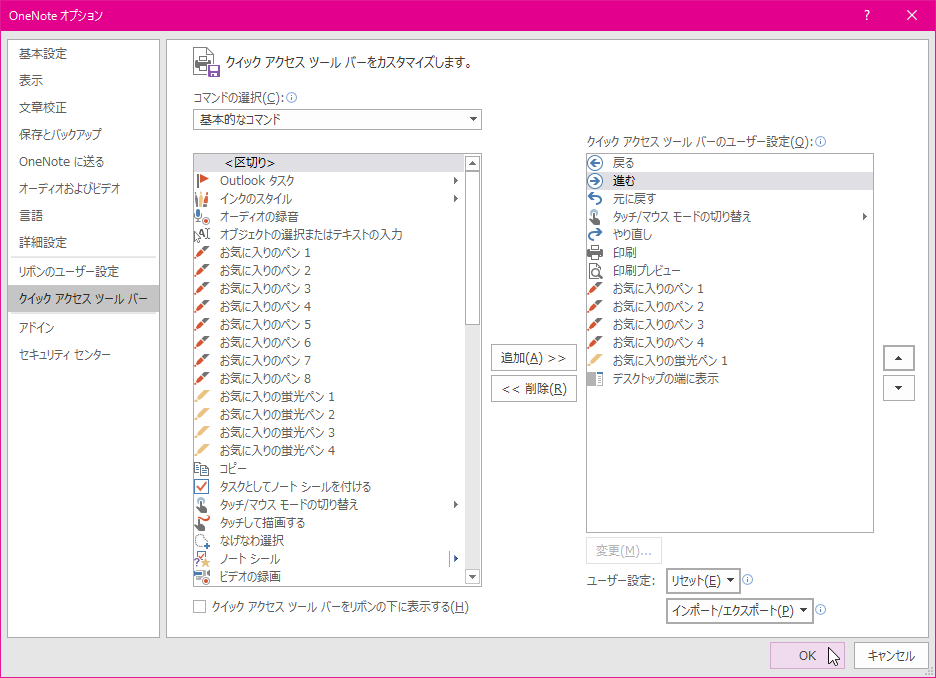Click the 元に戻す undo icon
The width and height of the screenshot is (936, 678).
[x=595, y=199]
